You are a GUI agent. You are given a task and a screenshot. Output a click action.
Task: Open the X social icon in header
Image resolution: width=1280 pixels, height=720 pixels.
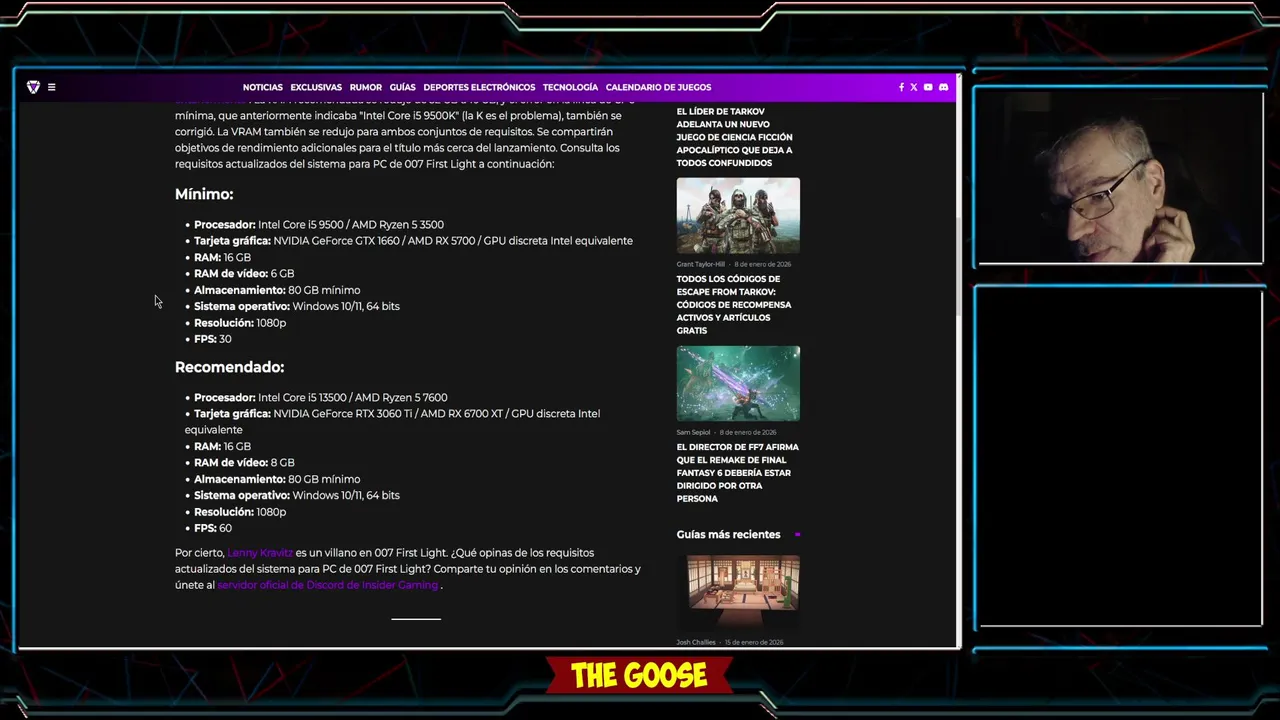(914, 87)
